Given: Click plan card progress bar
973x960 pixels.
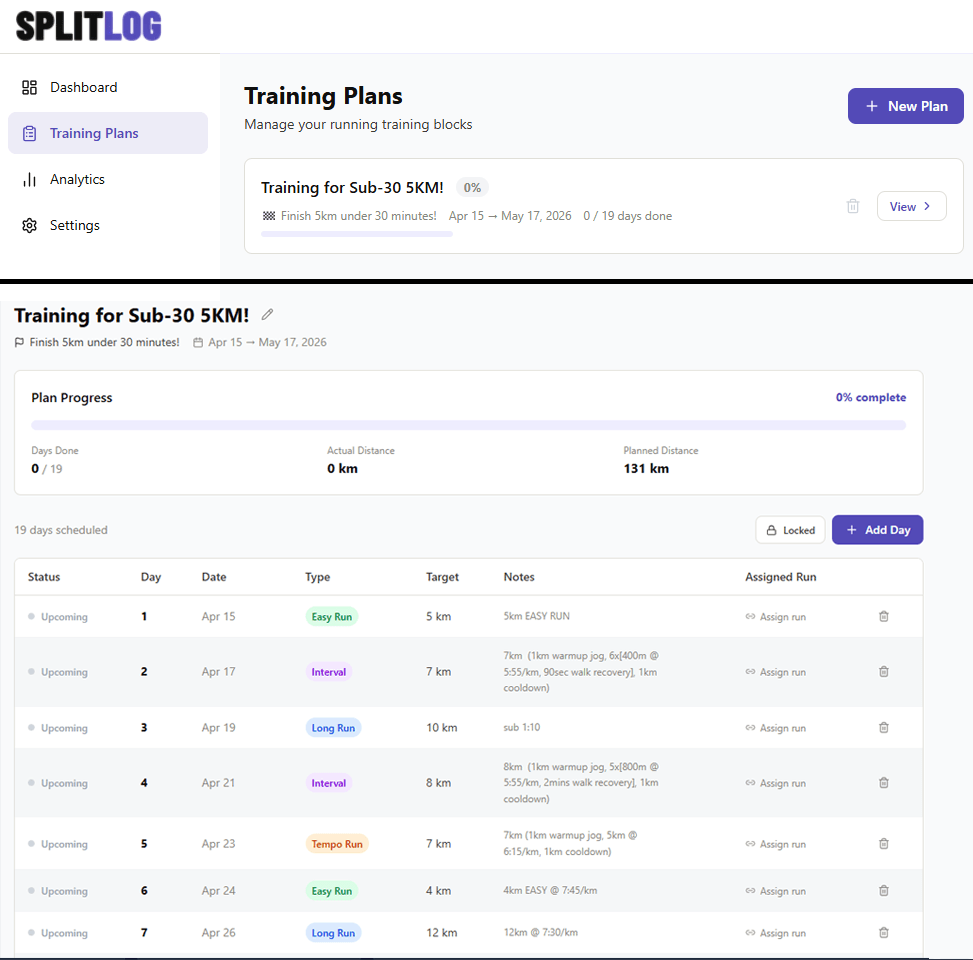Looking at the screenshot, I should click(x=357, y=234).
